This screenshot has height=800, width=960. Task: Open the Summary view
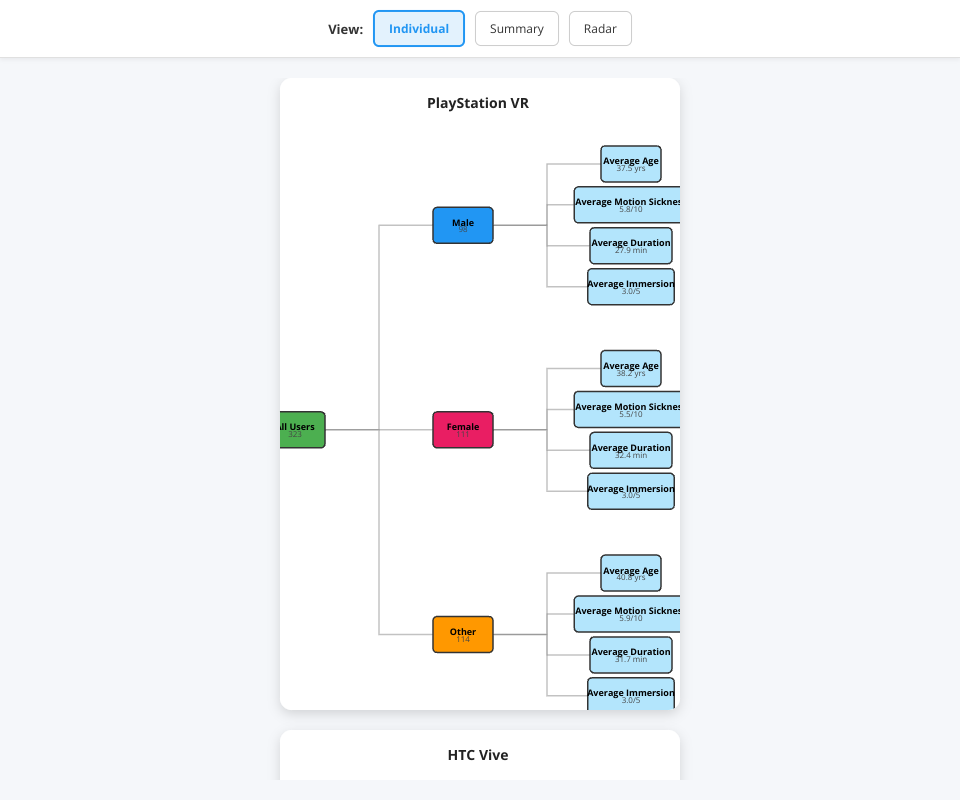tap(516, 29)
